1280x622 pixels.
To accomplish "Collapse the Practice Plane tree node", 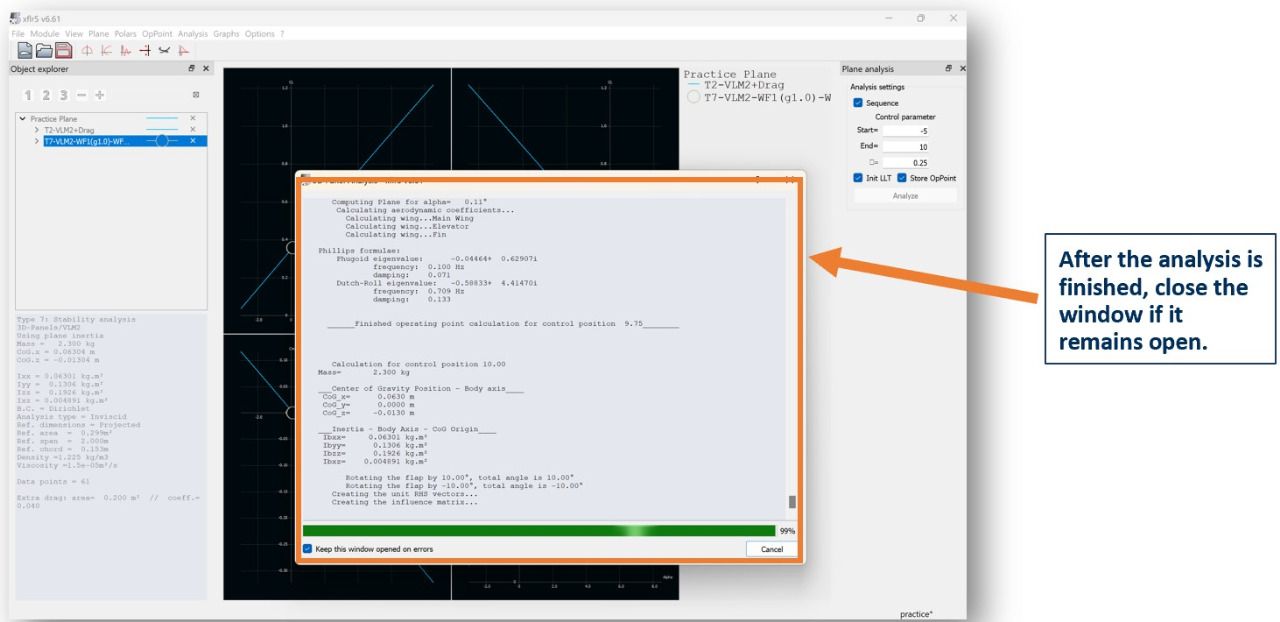I will point(23,119).
